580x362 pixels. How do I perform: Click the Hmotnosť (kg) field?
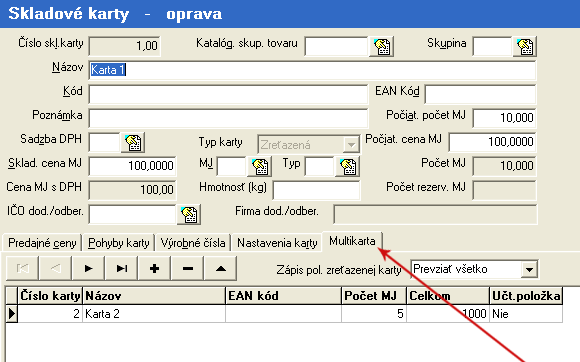tap(316, 190)
